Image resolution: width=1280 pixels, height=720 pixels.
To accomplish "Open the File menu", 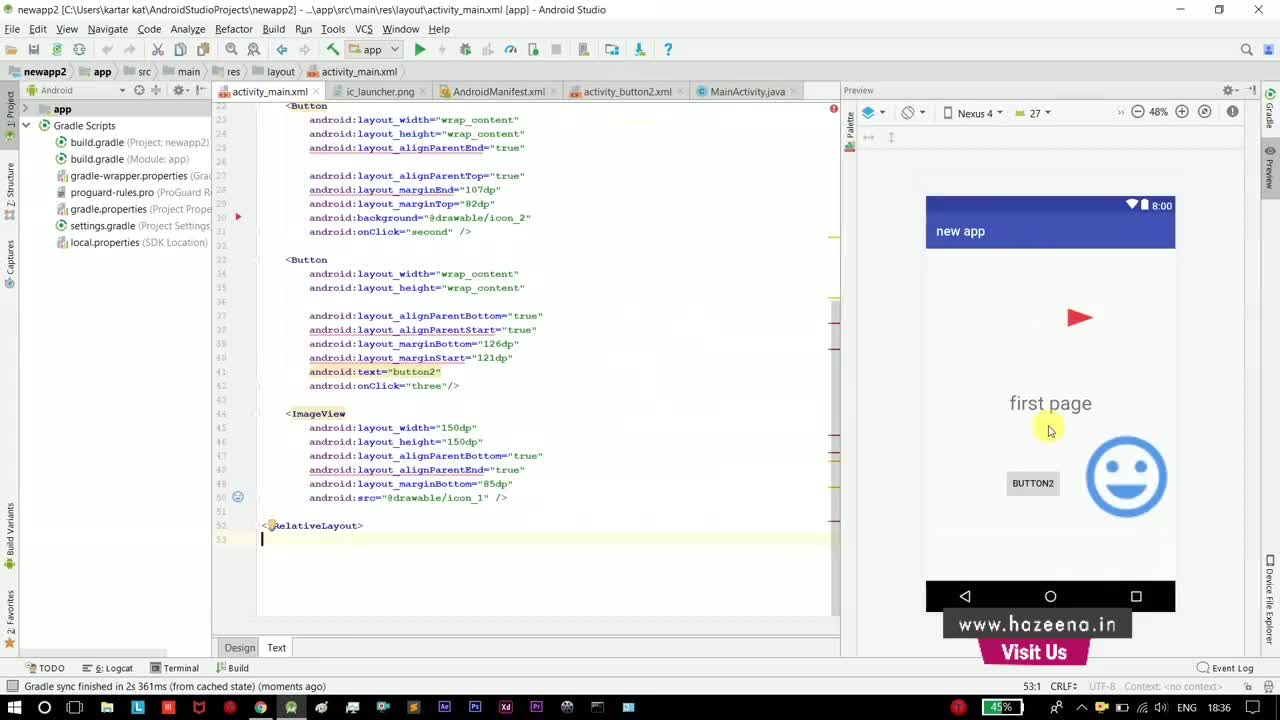I will click(x=12, y=29).
